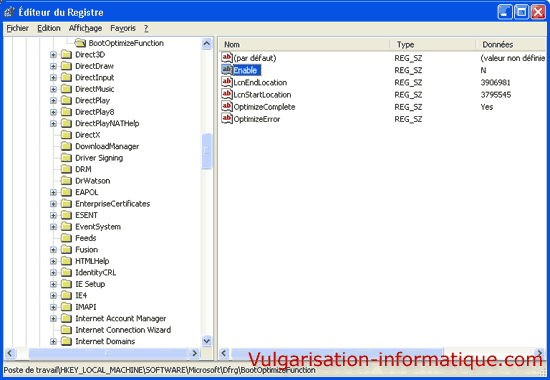The width and height of the screenshot is (550, 380).
Task: Open the Affichage menu
Action: click(85, 28)
